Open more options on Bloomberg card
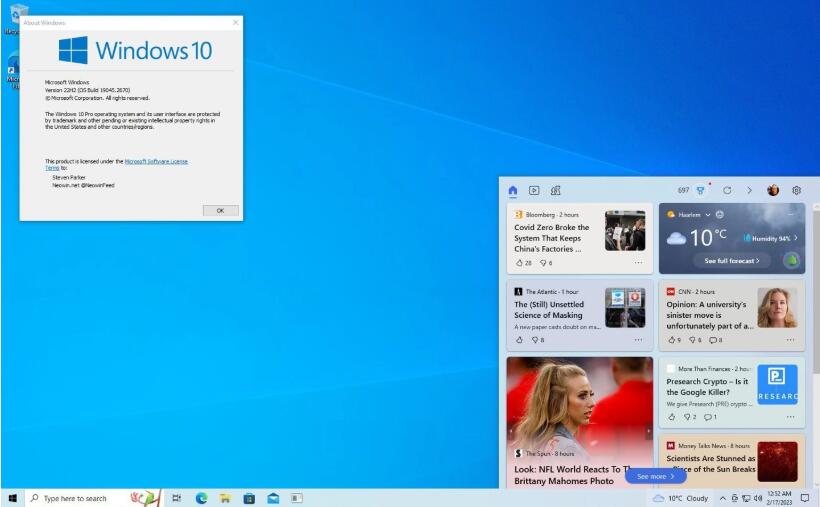 pos(638,263)
